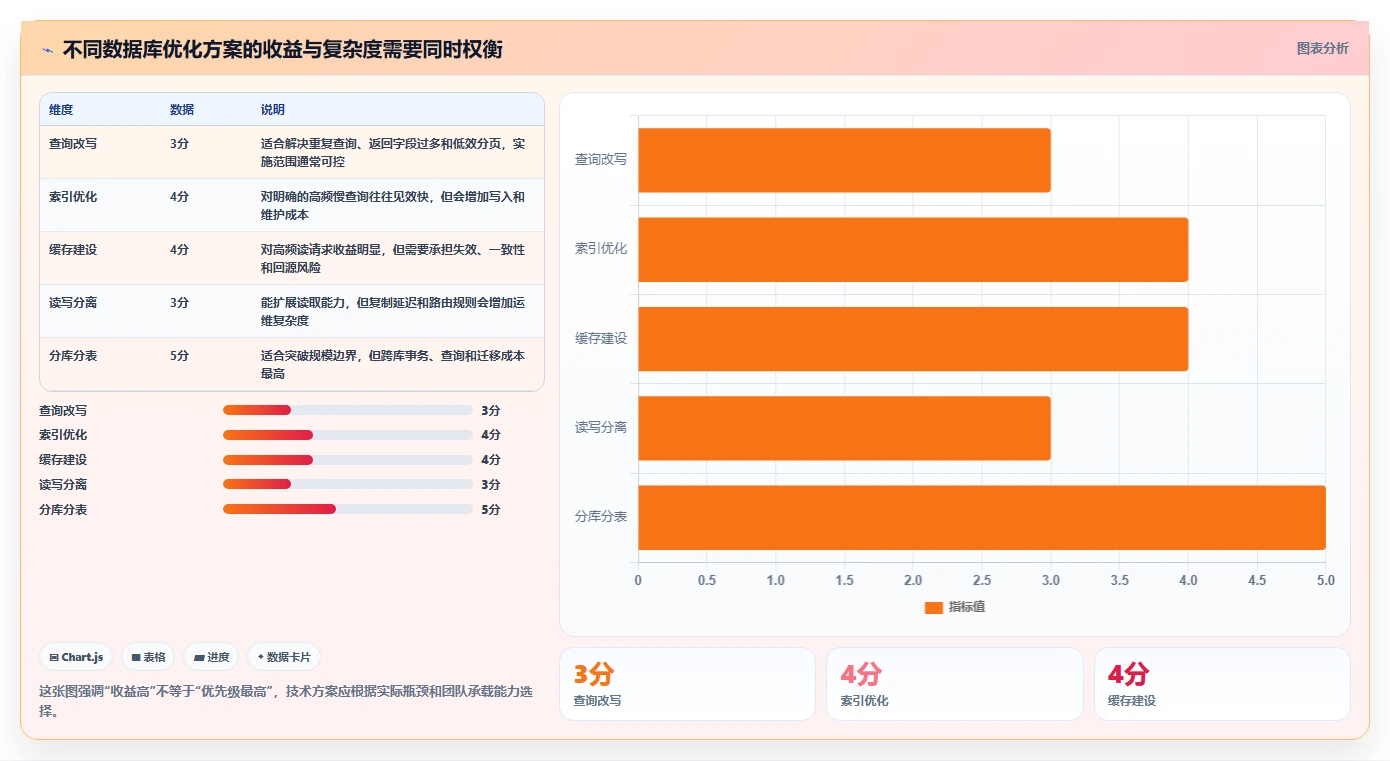Screen dimensions: 1390x761
Task: Select the 分库分表 cell in the table
Action: tap(73, 355)
